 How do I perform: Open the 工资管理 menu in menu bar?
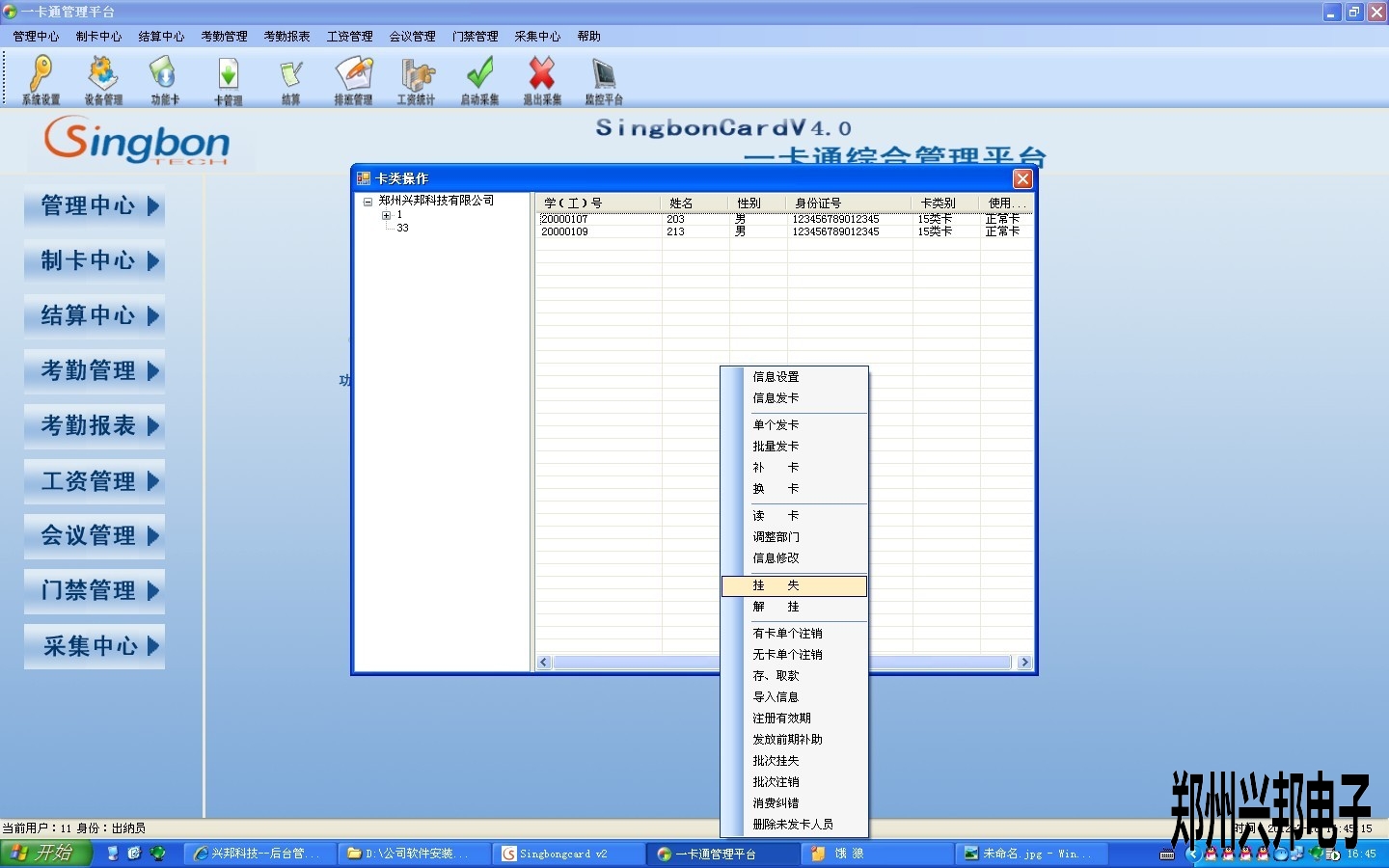pyautogui.click(x=349, y=37)
